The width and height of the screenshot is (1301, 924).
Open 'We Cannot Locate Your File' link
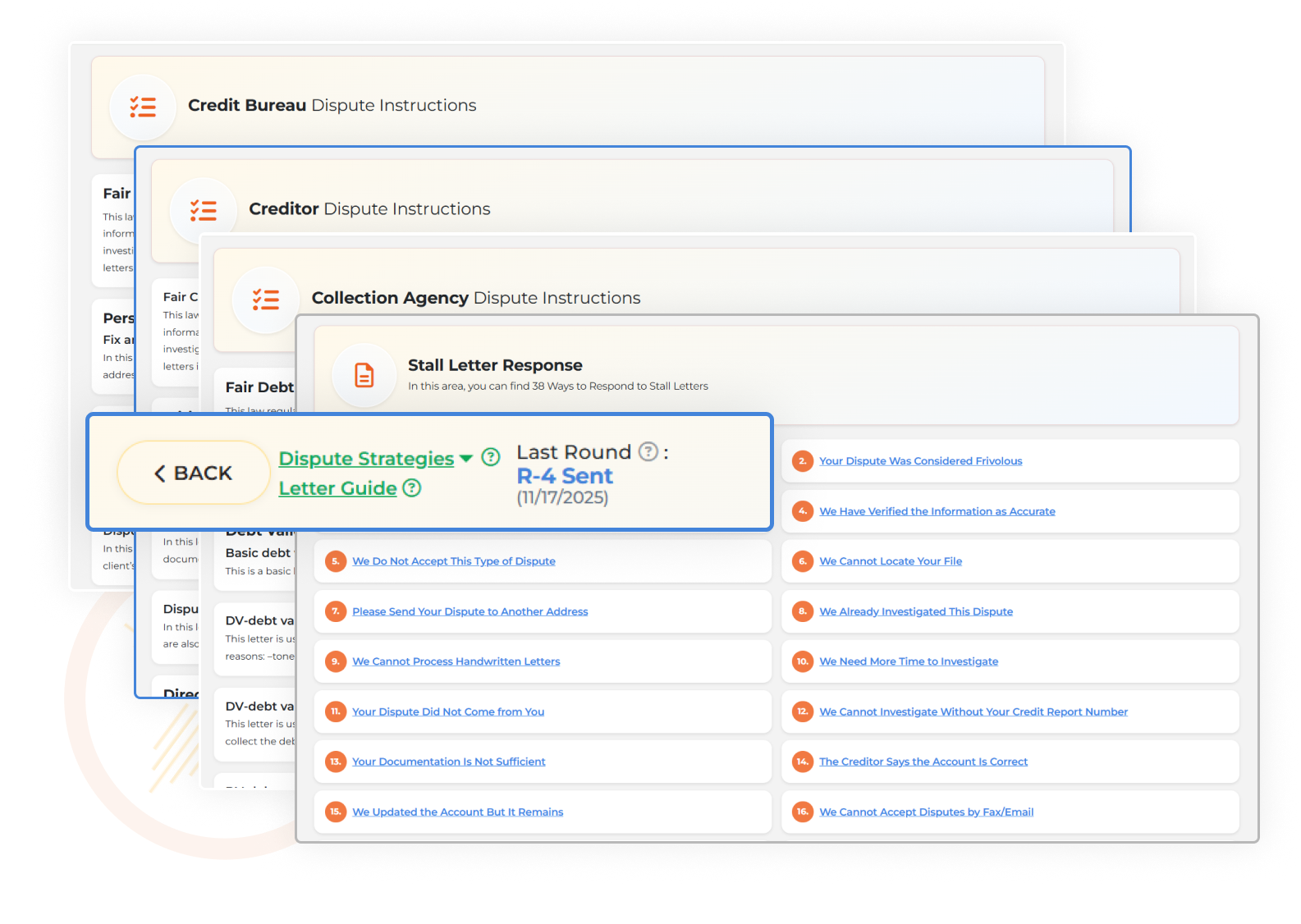[890, 561]
